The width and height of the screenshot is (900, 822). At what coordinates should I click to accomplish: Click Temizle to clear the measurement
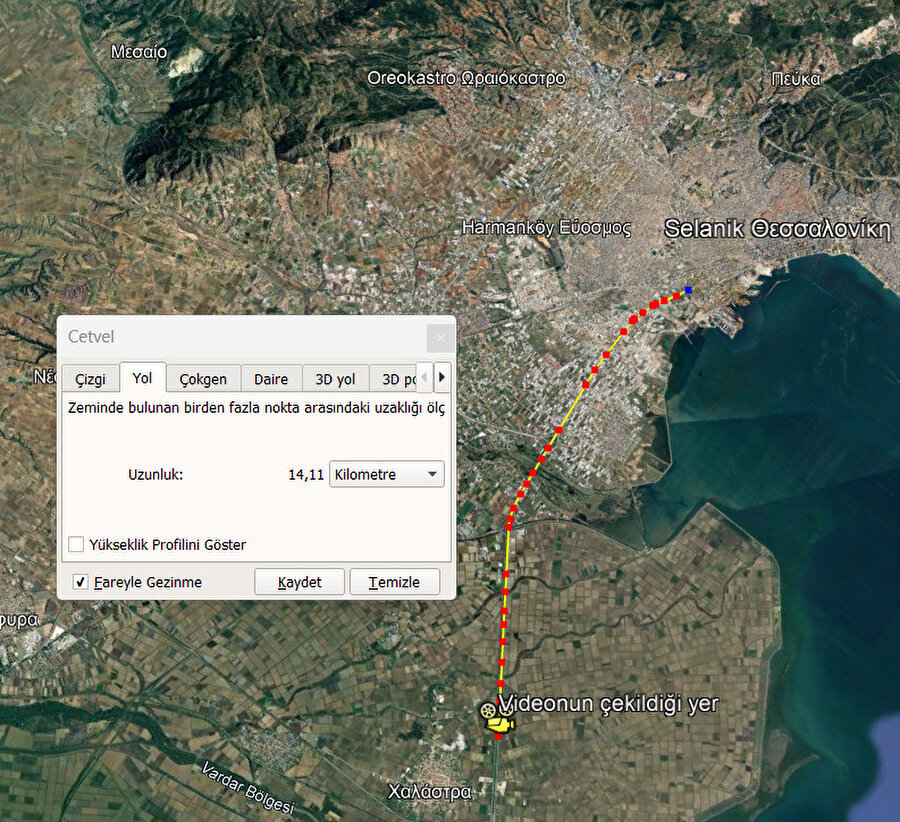click(394, 582)
